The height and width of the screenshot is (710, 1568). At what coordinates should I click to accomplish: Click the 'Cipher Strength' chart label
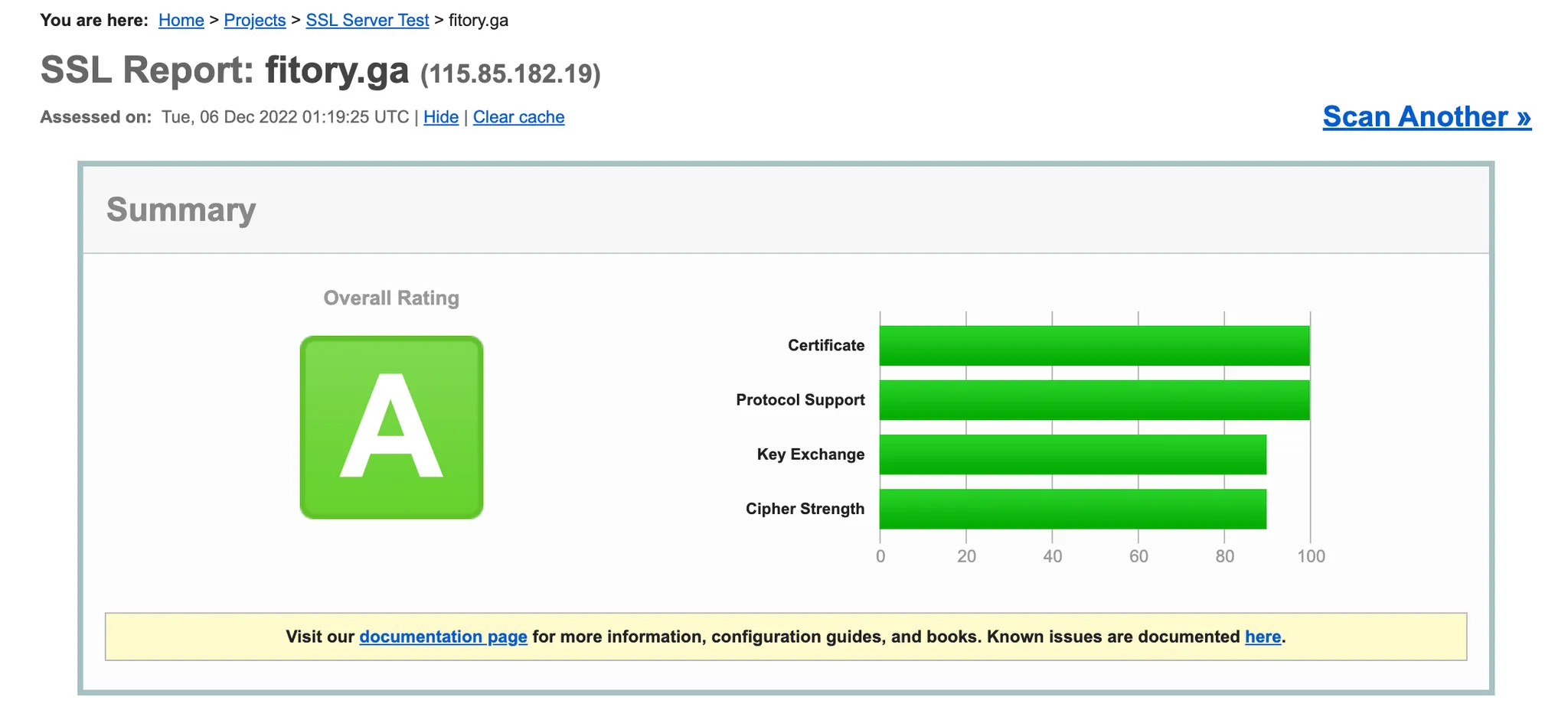(805, 508)
